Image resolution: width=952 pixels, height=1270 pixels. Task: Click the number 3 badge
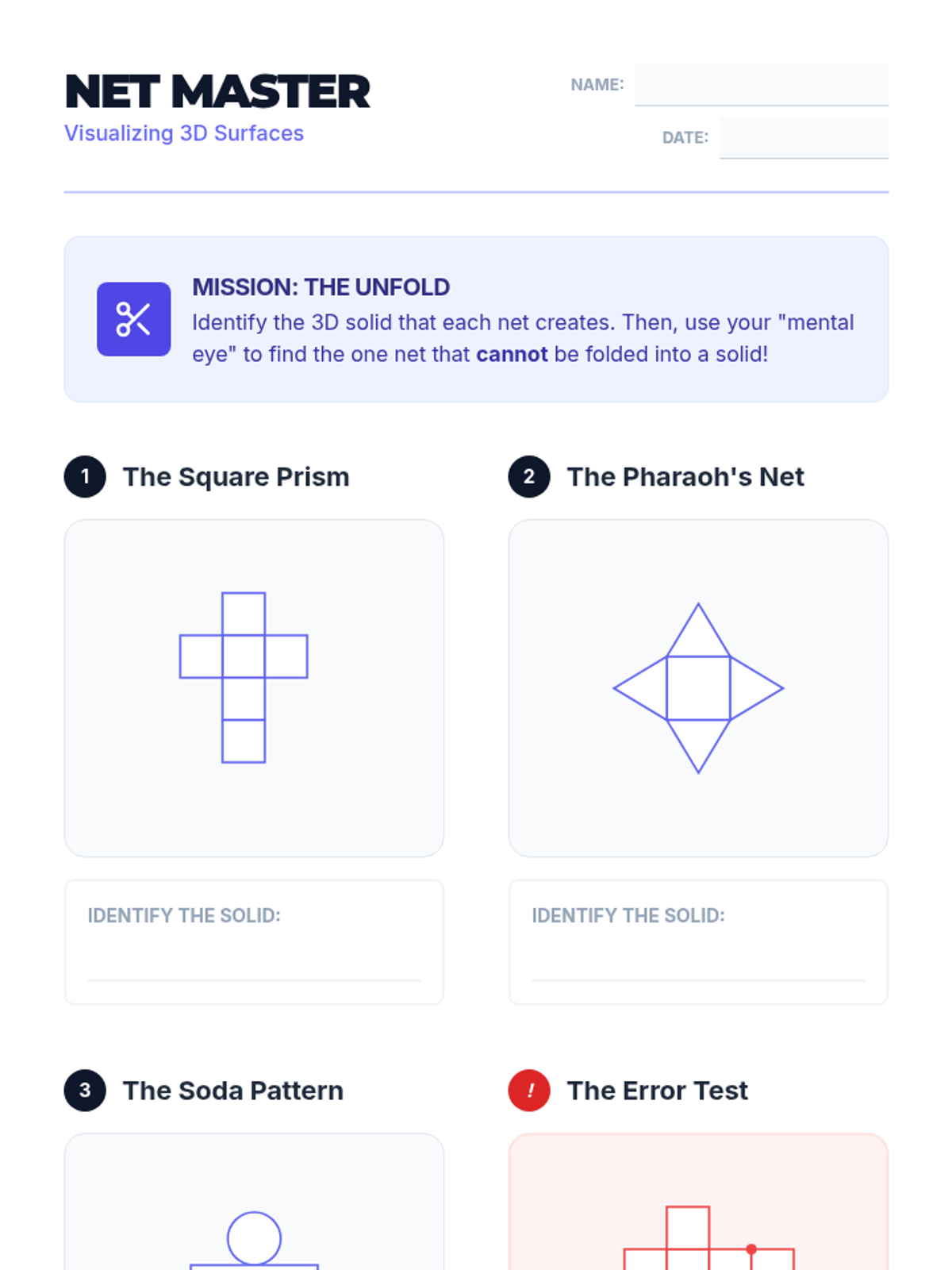point(85,1090)
